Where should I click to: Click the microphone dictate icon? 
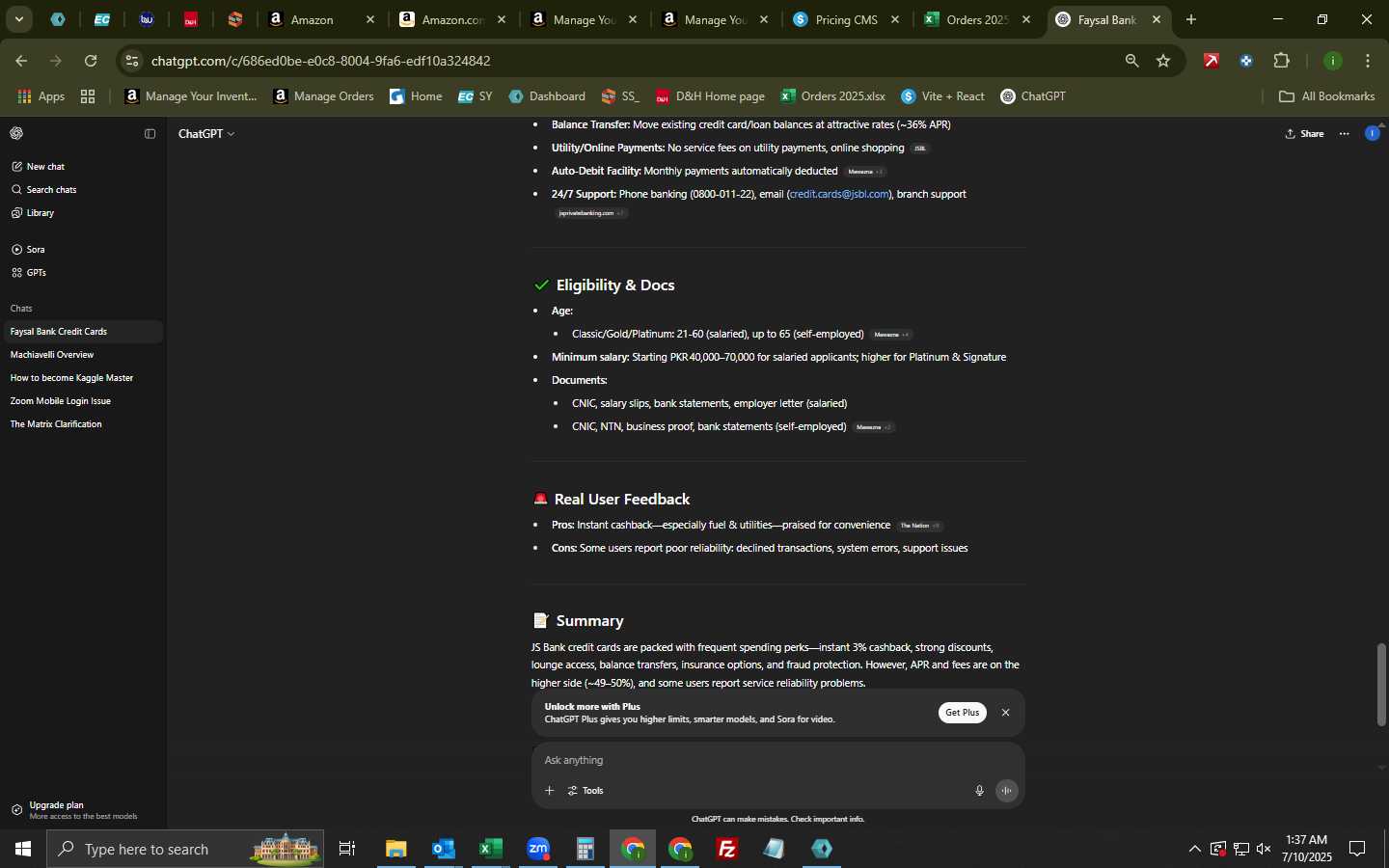[979, 791]
